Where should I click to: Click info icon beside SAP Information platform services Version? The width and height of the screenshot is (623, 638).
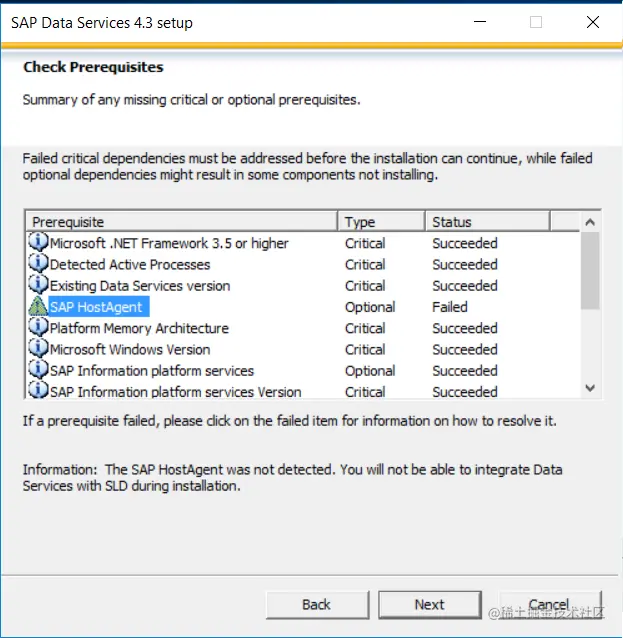pos(38,391)
